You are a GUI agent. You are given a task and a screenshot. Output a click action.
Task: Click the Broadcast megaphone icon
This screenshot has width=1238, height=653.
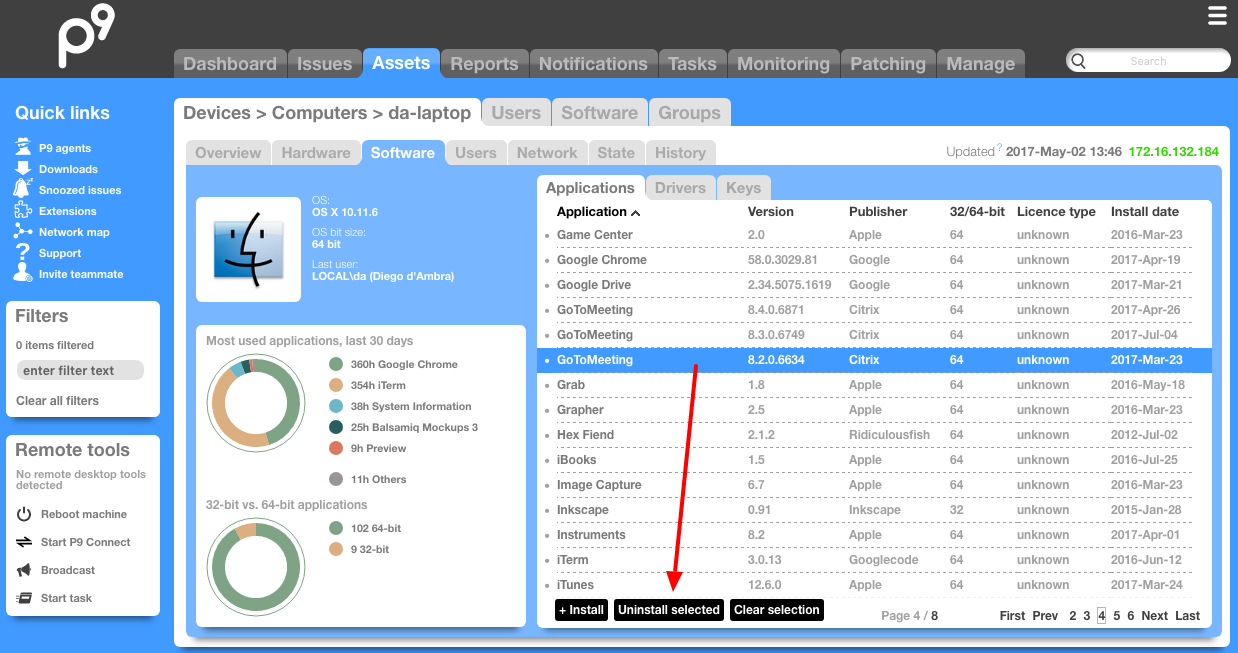[24, 570]
